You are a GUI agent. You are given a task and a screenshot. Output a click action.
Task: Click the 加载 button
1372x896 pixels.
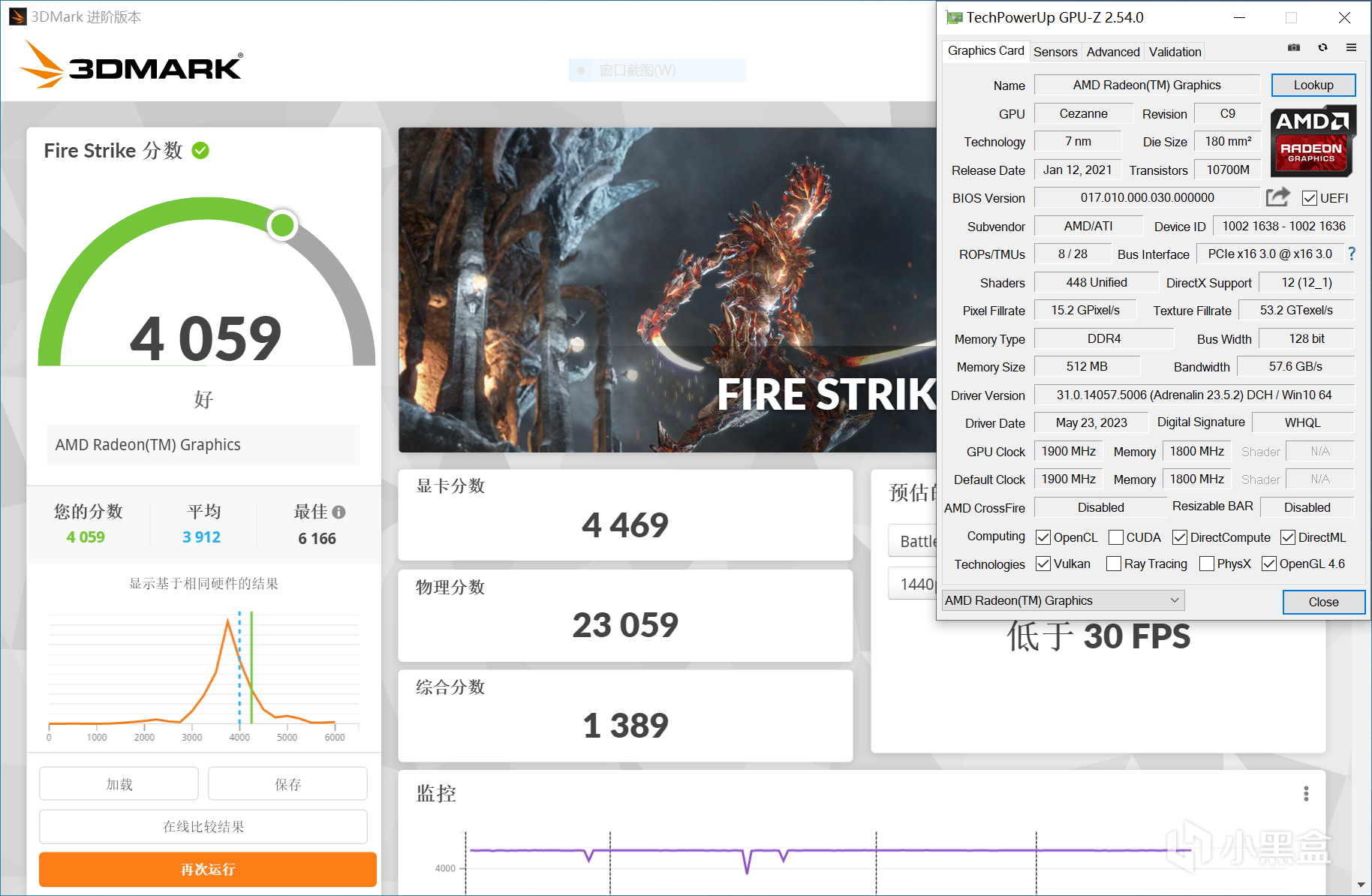click(x=119, y=784)
